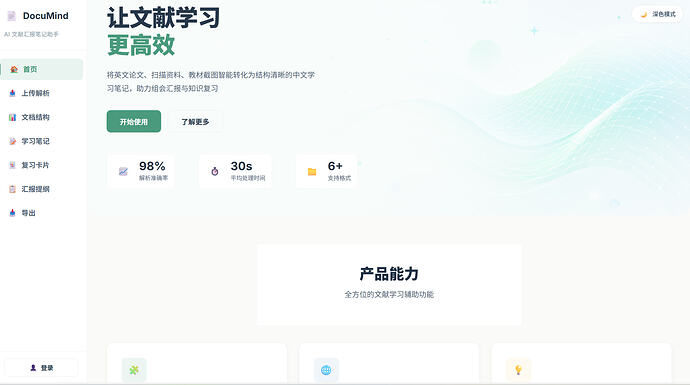Click the export icon beside 导出
The height and width of the screenshot is (385, 690).
coord(12,213)
